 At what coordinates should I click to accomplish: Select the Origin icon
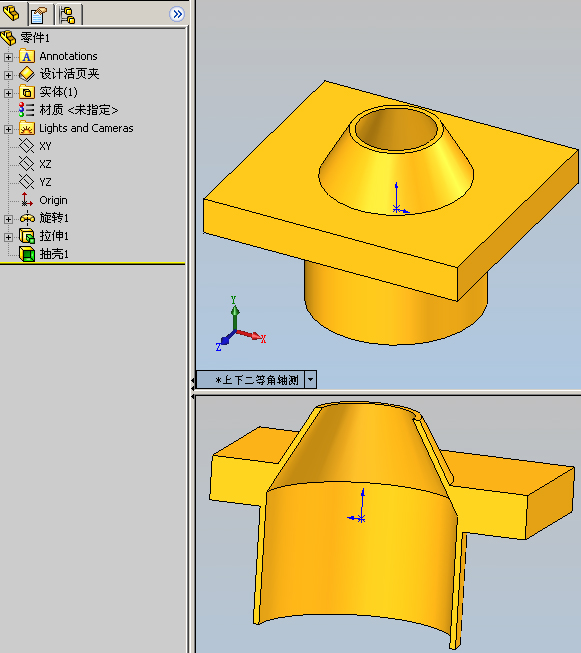coord(27,199)
